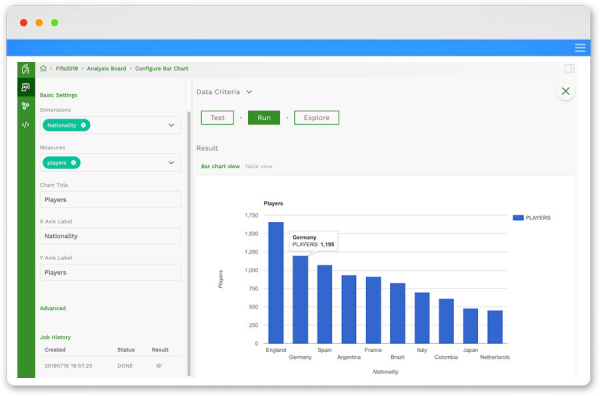Remove the Nationality dimension tag
This screenshot has width=600, height=396.
(83, 125)
